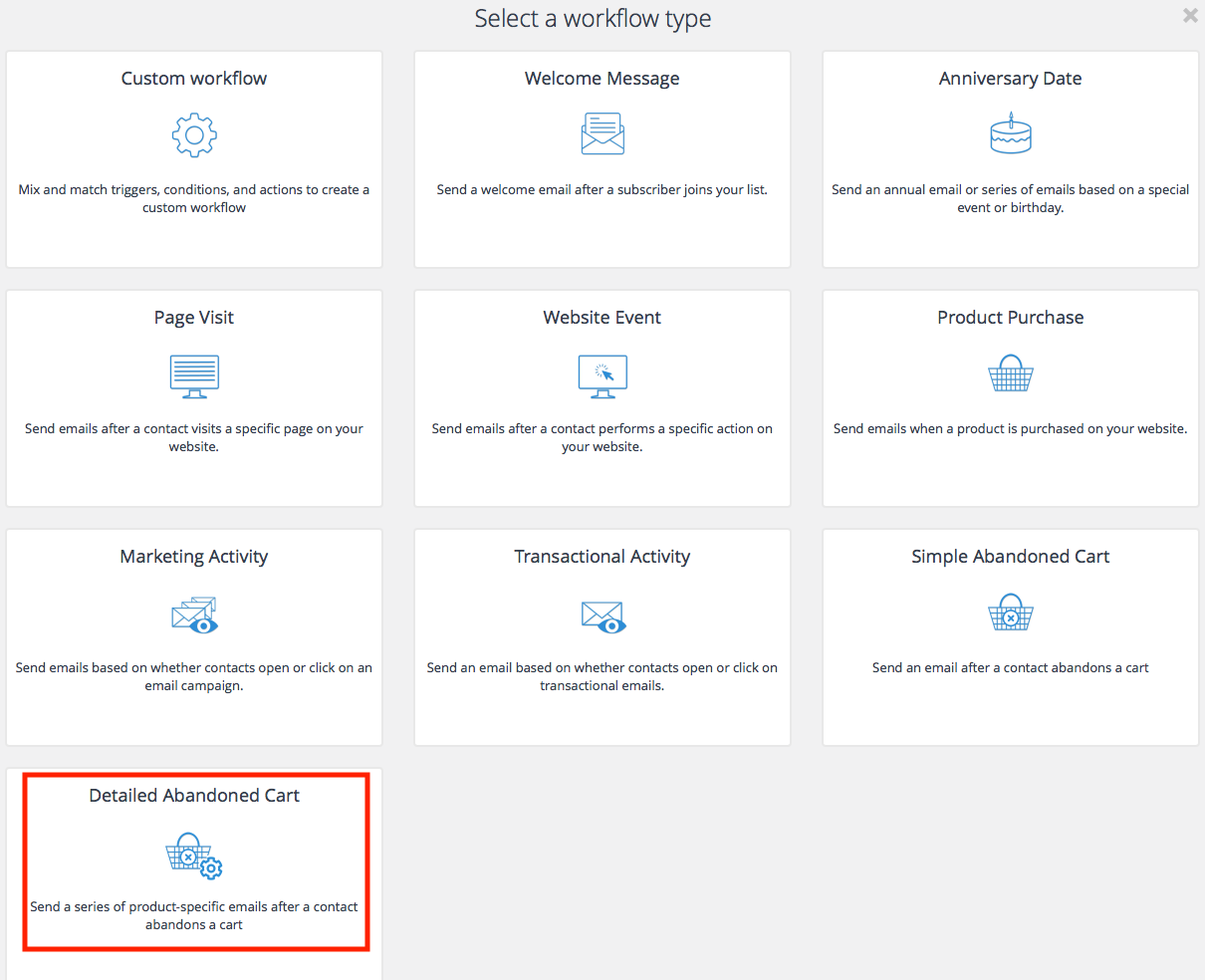
Task: Choose the cursor-on-screen Website Event icon
Action: pos(602,375)
